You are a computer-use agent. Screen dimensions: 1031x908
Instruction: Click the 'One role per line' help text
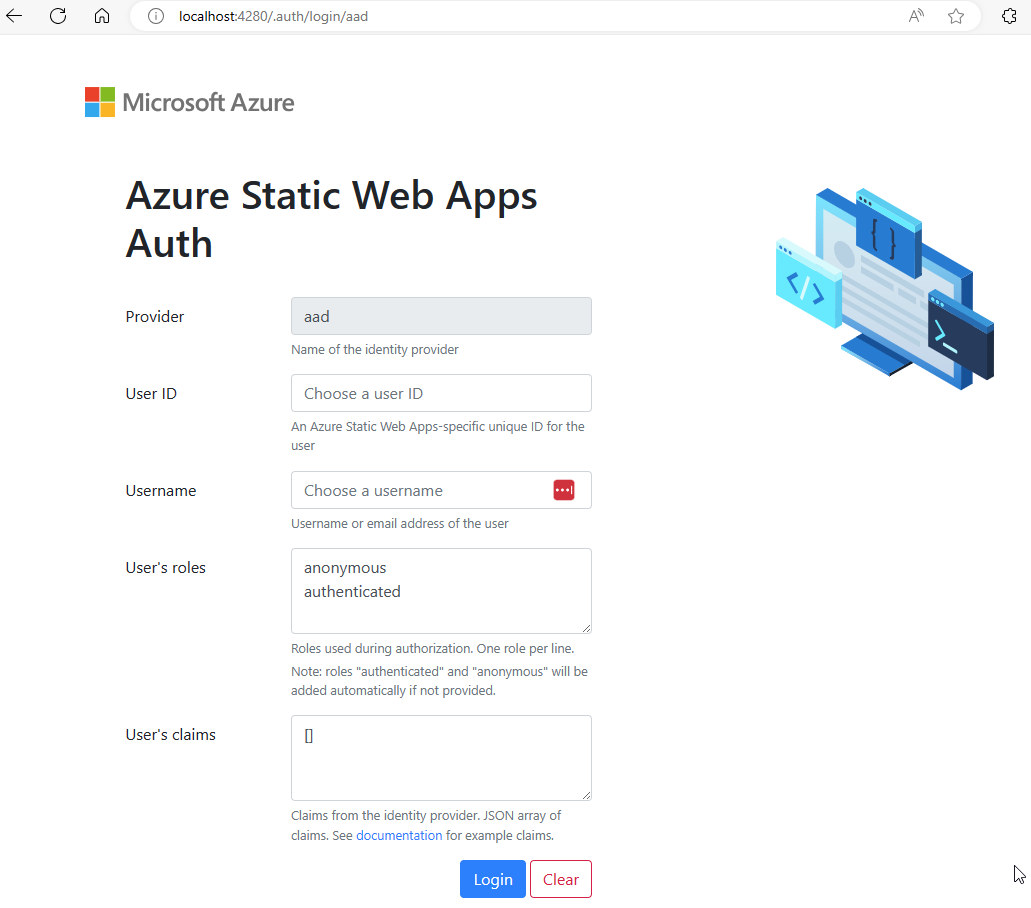click(433, 648)
